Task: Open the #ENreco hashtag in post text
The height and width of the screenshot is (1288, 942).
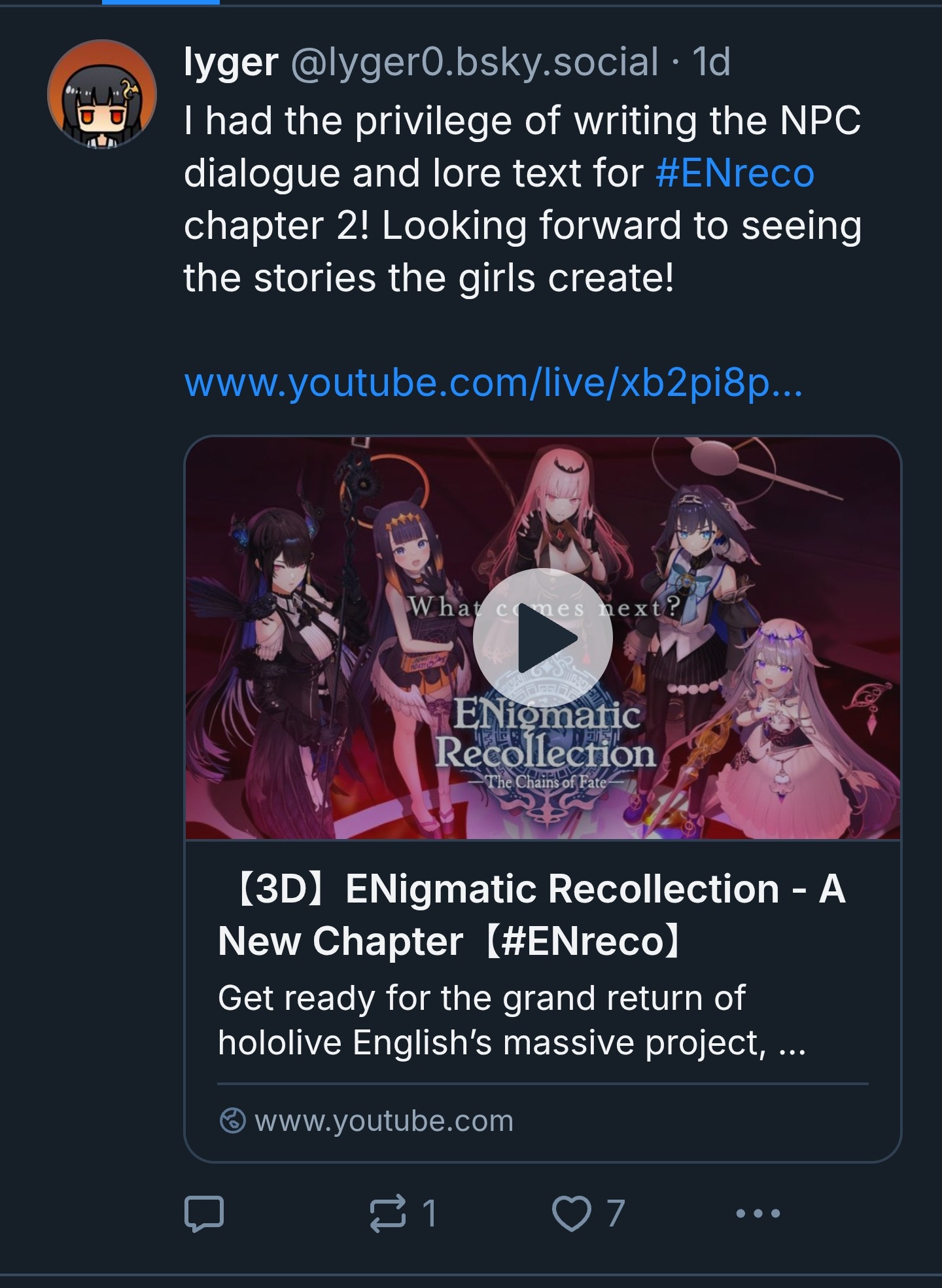Action: pyautogui.click(x=735, y=173)
